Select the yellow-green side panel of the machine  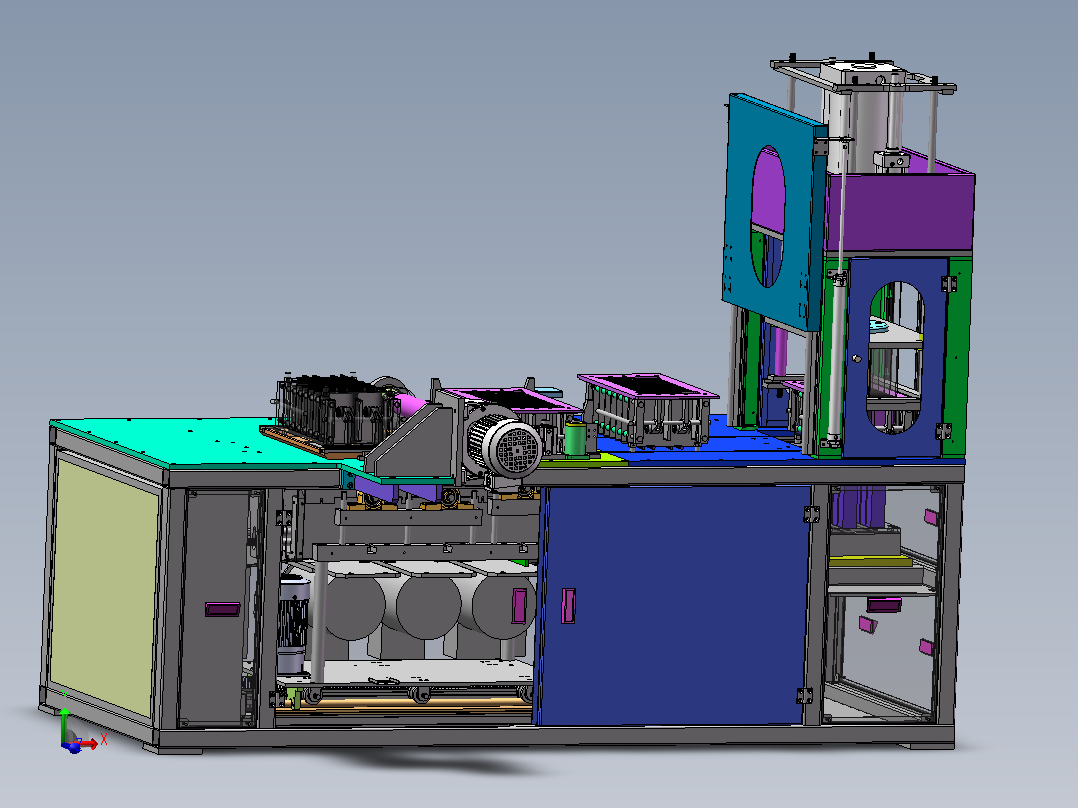click(x=105, y=587)
